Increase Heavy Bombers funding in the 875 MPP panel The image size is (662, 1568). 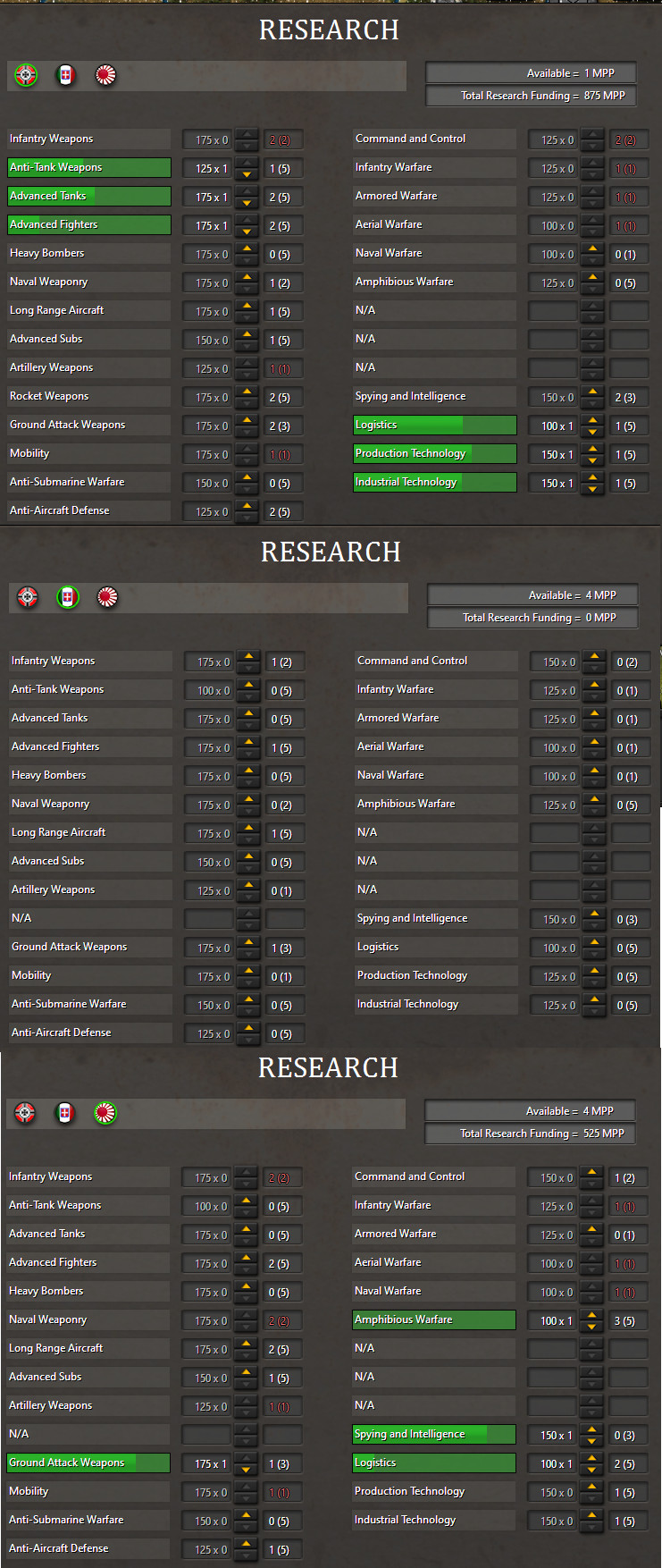[247, 249]
